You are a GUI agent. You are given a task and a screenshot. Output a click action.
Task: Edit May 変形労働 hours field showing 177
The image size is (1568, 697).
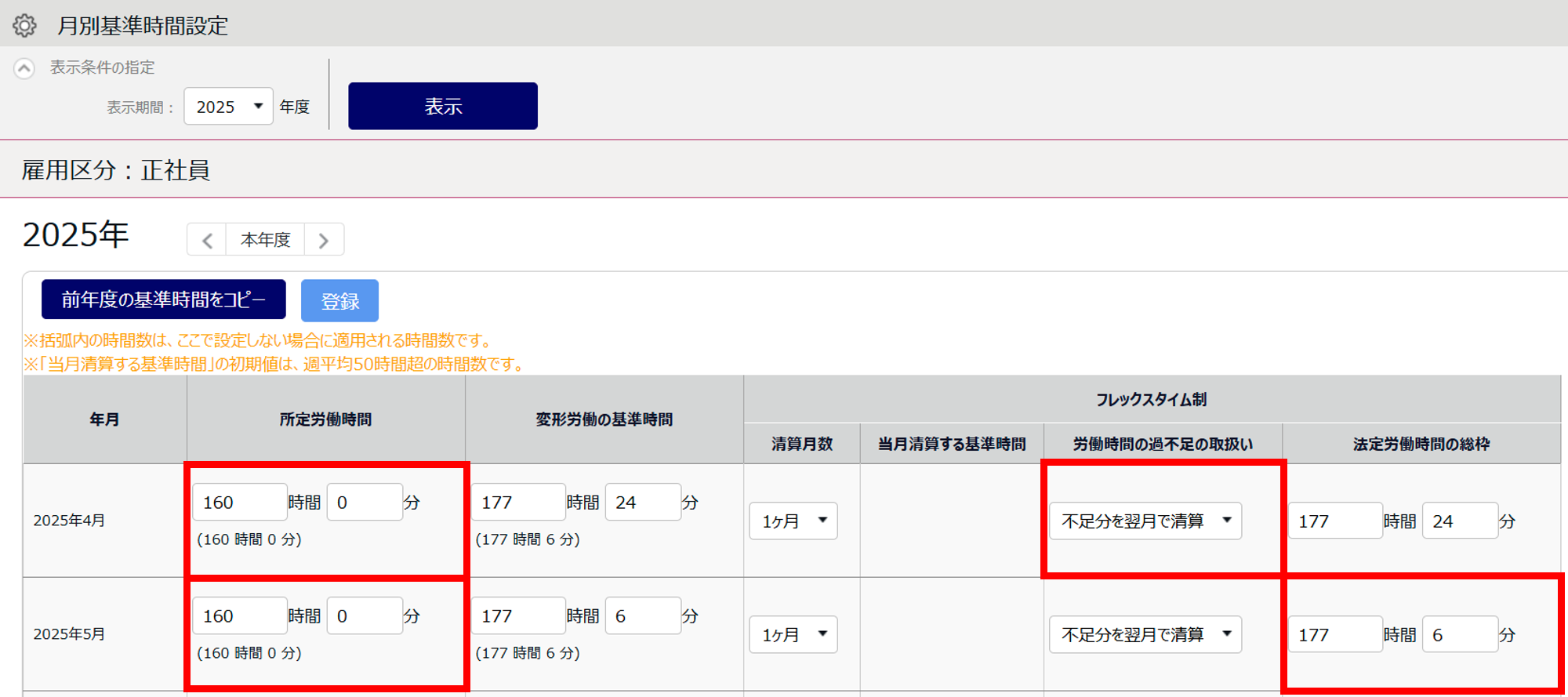pyautogui.click(x=517, y=616)
